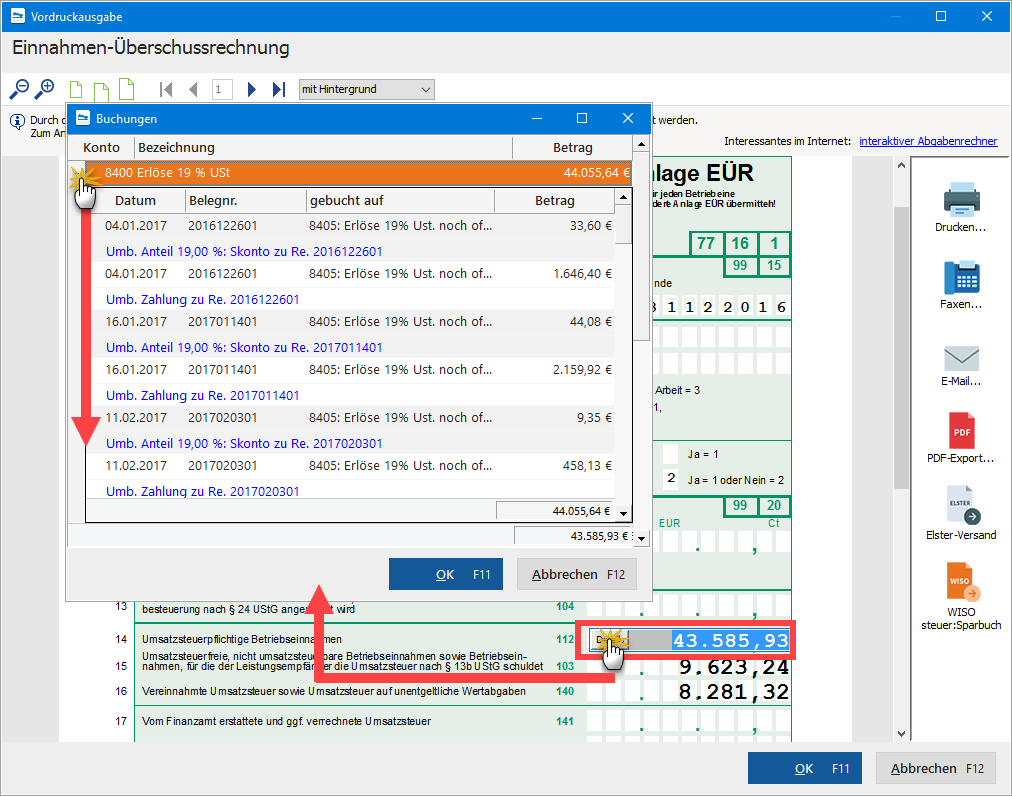The image size is (1012, 796).
Task: Click the info icon beside the hint text
Action: pyautogui.click(x=17, y=122)
